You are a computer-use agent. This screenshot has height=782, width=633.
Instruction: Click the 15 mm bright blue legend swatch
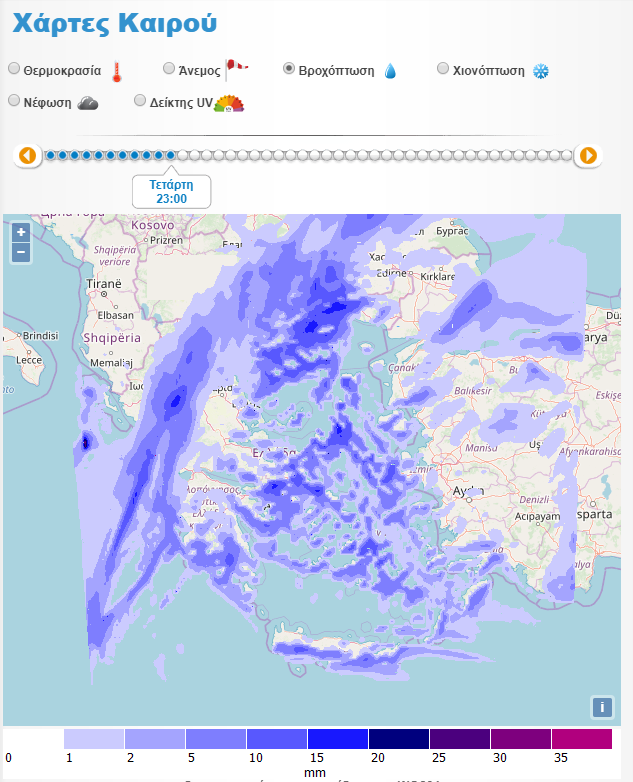(338, 739)
